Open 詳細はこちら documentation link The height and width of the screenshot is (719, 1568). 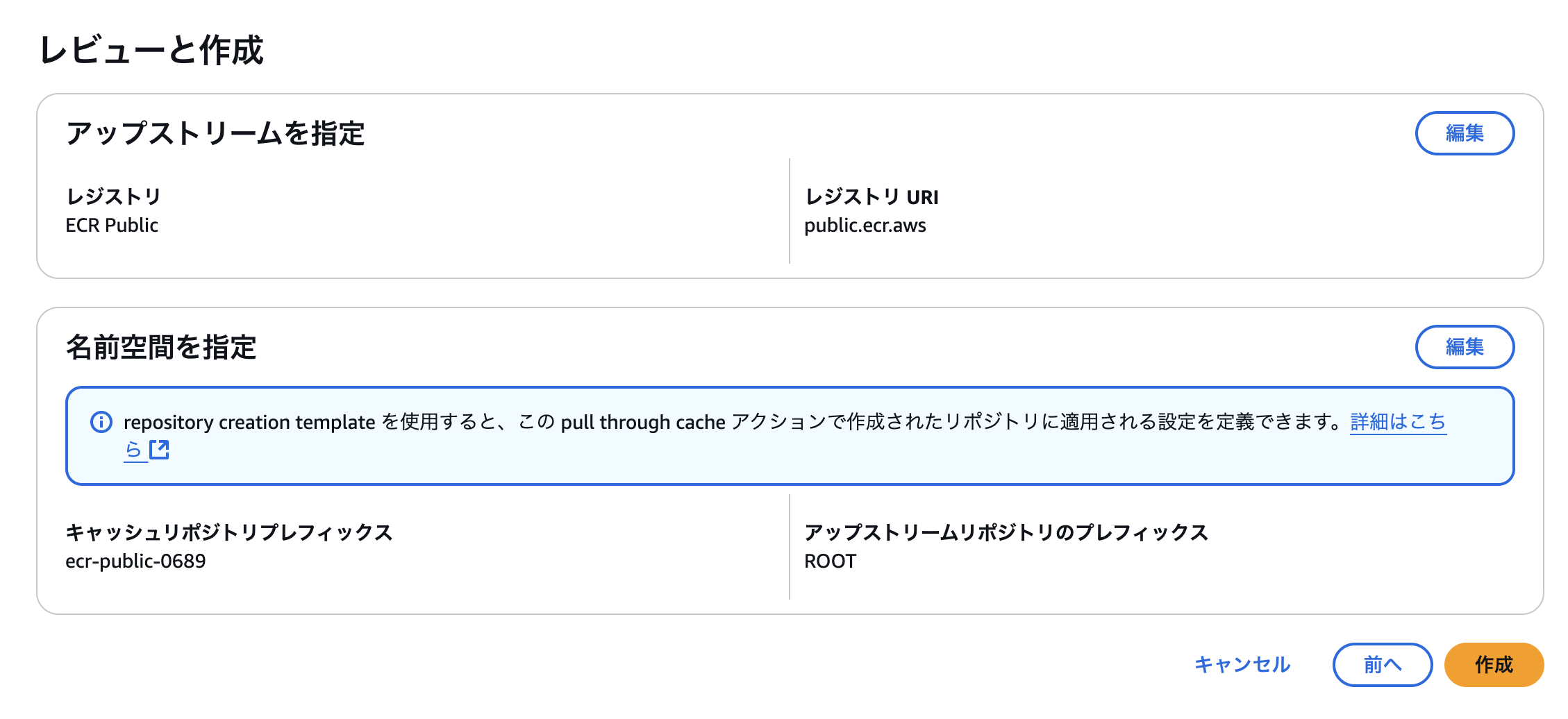pyautogui.click(x=1398, y=421)
